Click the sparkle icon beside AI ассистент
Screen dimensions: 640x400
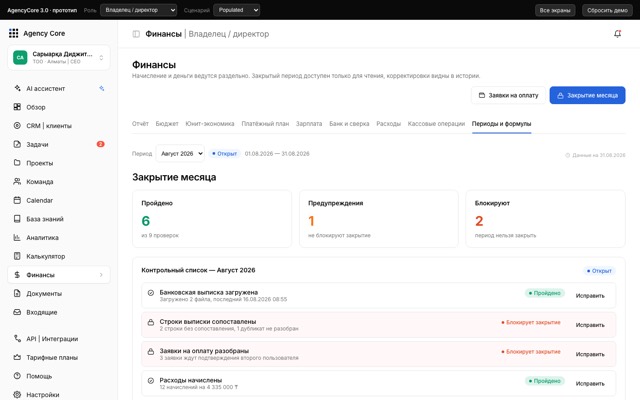tap(101, 88)
